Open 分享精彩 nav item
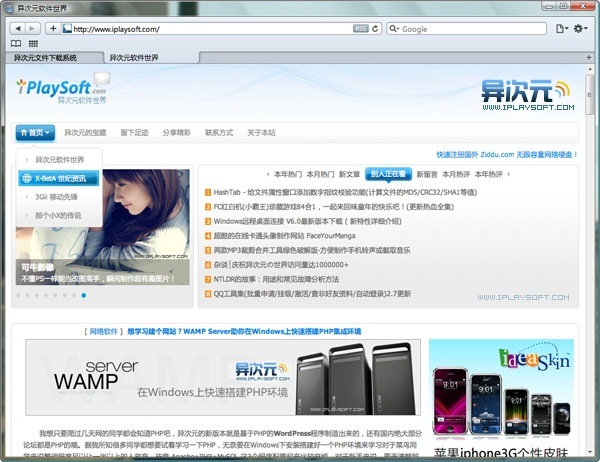Image resolution: width=600 pixels, height=462 pixels. click(176, 133)
